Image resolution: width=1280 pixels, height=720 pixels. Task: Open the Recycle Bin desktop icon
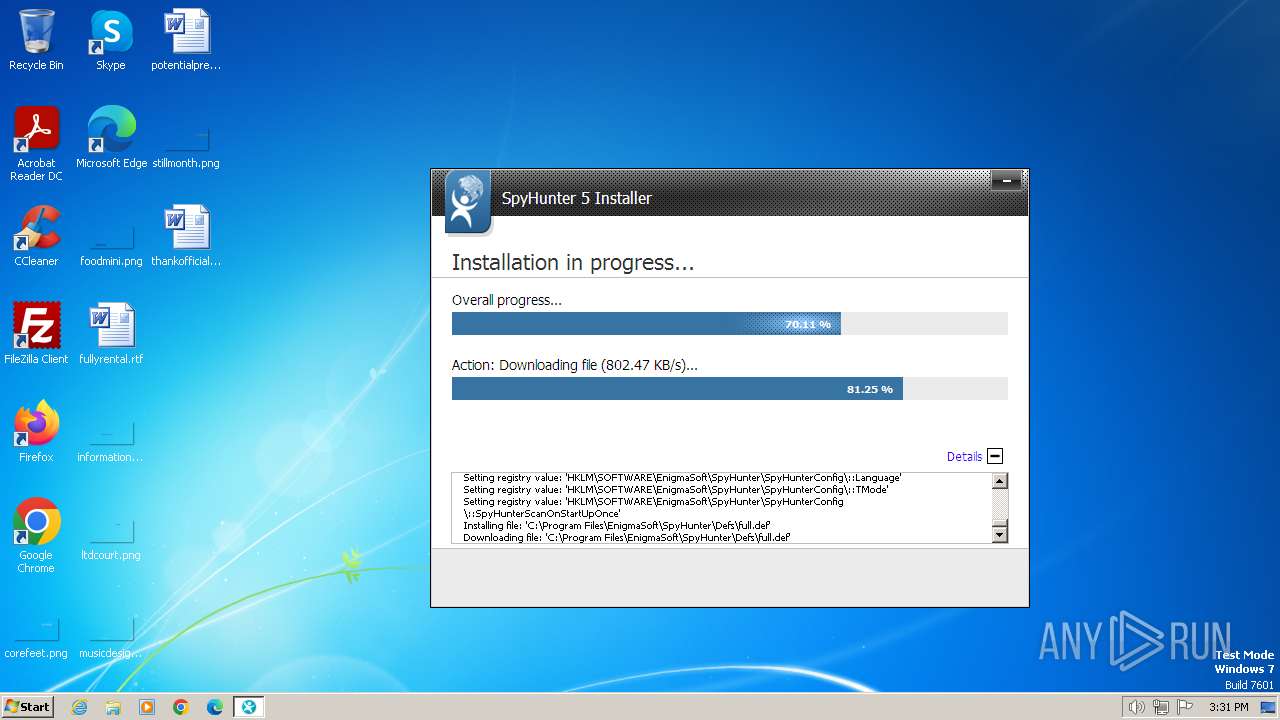pos(36,40)
